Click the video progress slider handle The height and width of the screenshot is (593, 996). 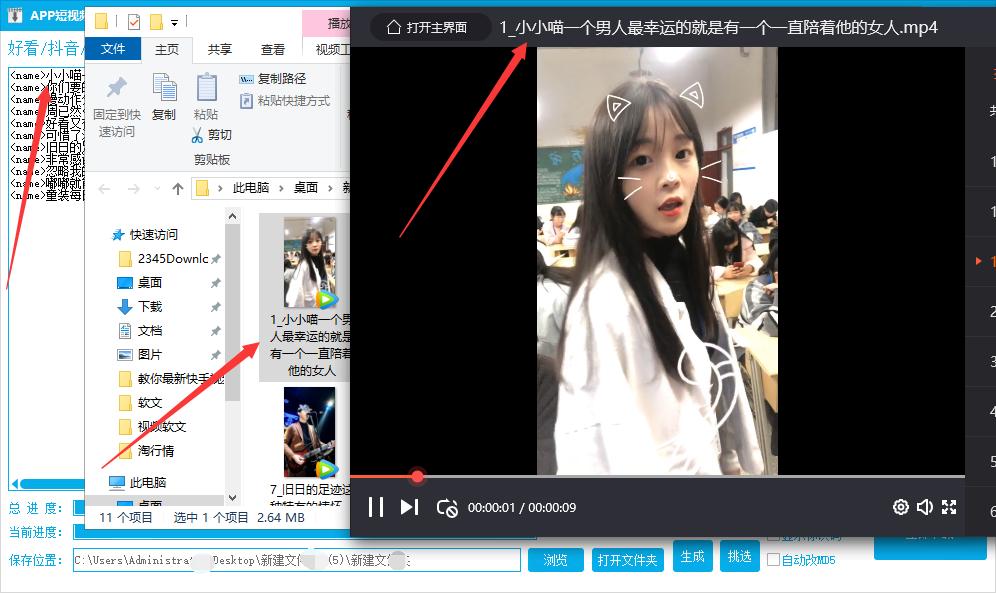417,476
